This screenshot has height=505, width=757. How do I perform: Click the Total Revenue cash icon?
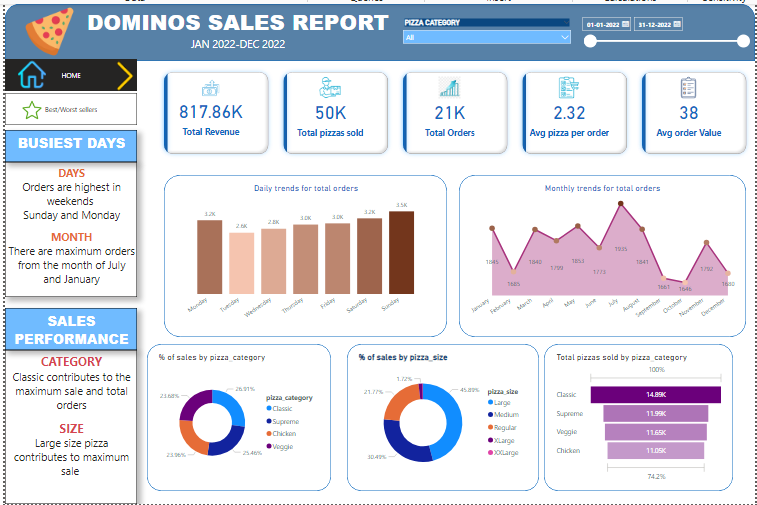pyautogui.click(x=210, y=88)
